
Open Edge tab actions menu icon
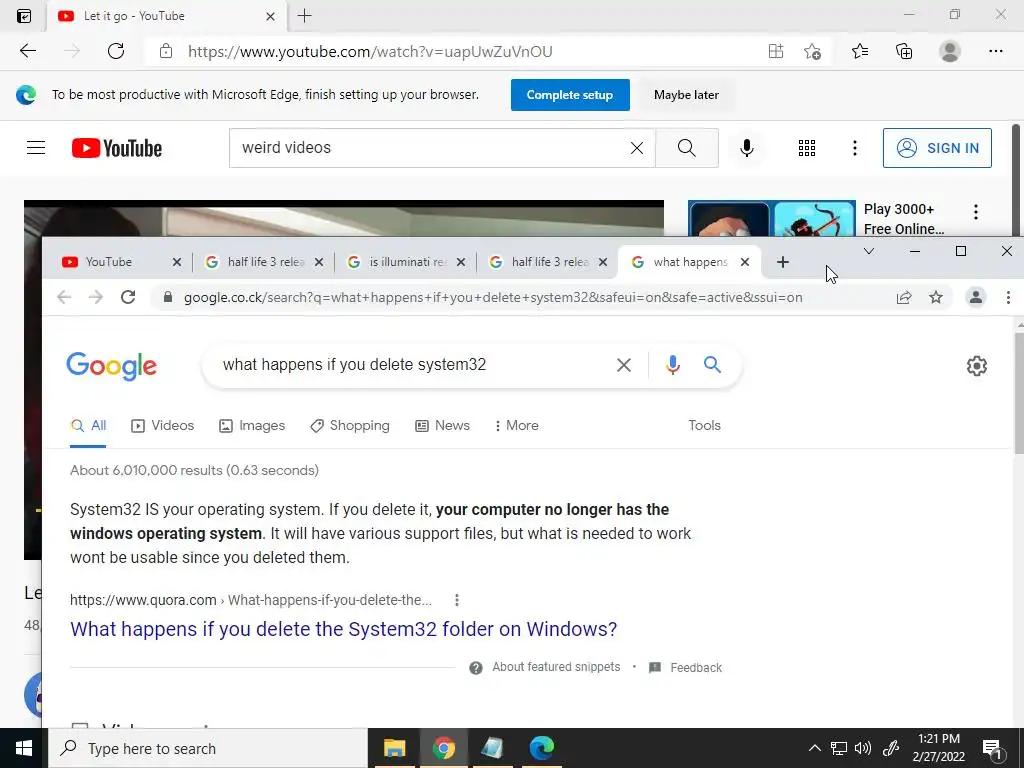24,16
